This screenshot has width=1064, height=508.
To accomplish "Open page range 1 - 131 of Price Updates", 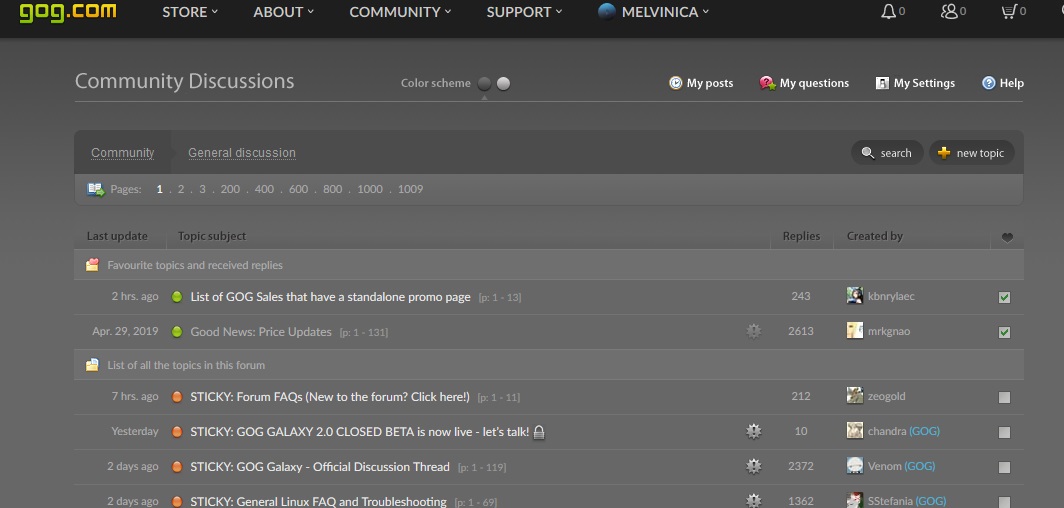I will 364,332.
